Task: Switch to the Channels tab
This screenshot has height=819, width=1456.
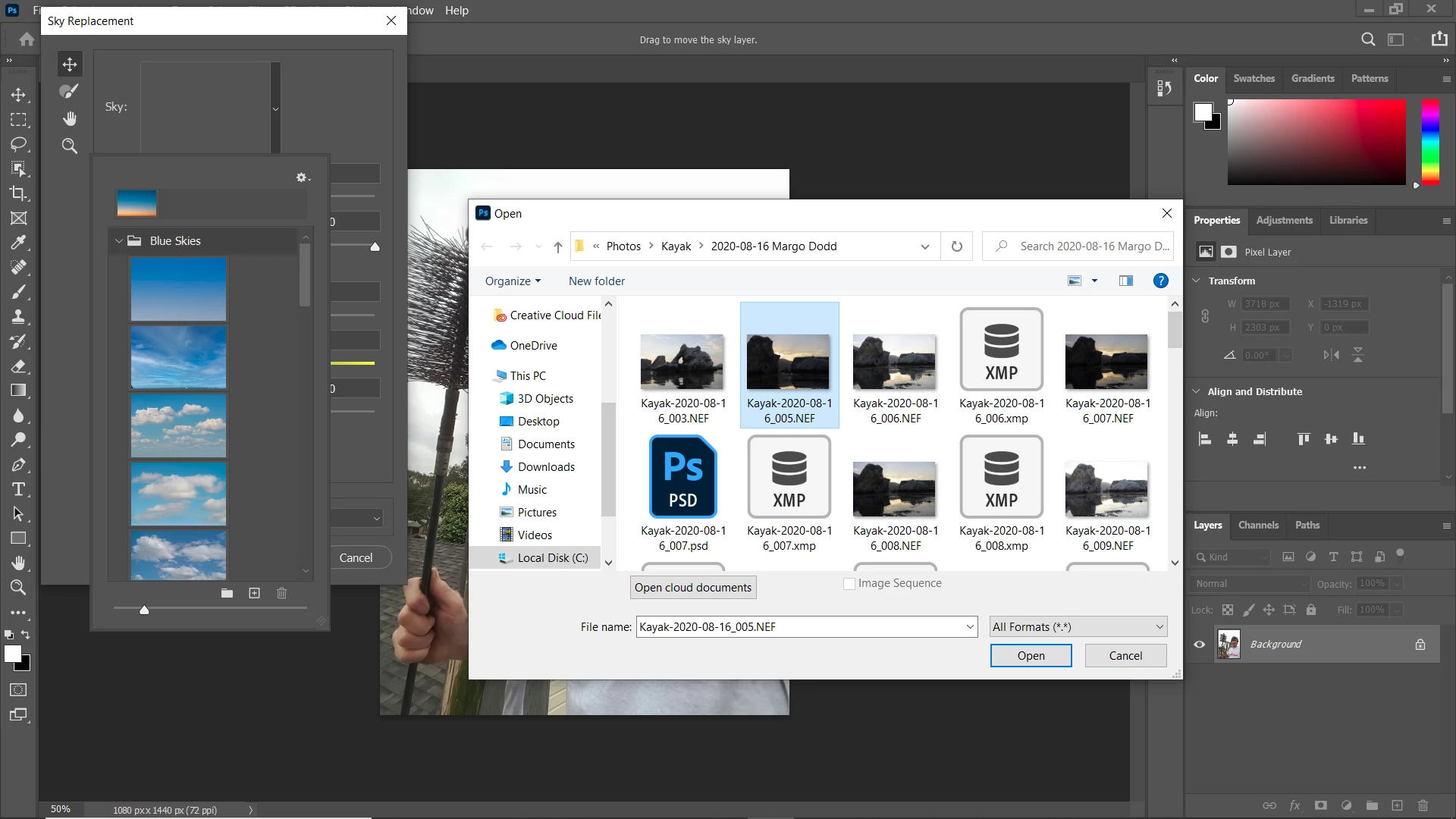Action: tap(1258, 526)
